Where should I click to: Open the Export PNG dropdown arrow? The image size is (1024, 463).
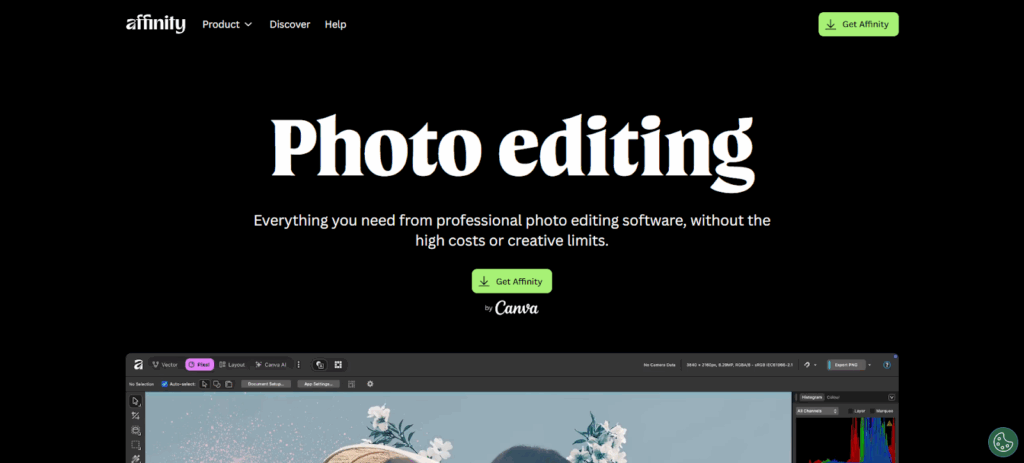pos(869,365)
